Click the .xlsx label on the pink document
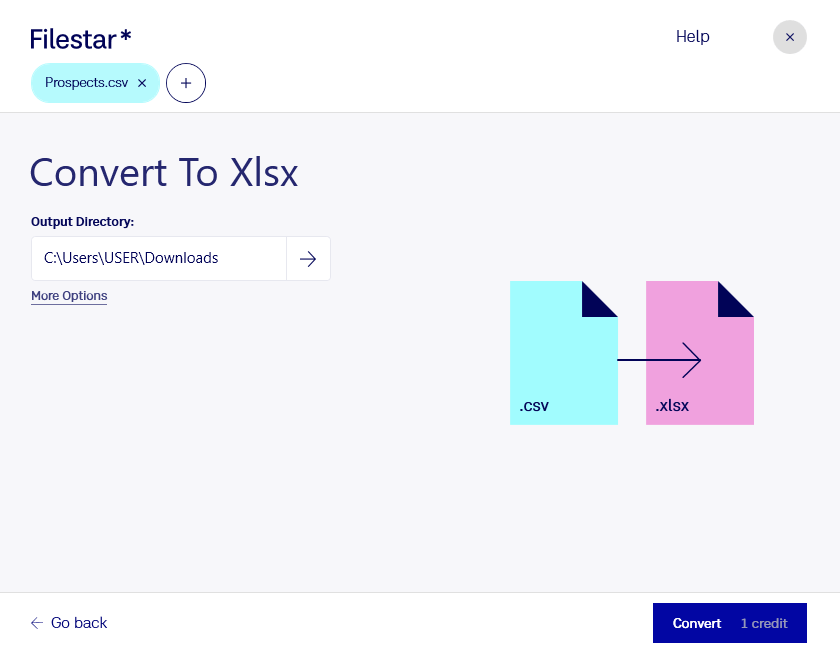 [x=672, y=405]
